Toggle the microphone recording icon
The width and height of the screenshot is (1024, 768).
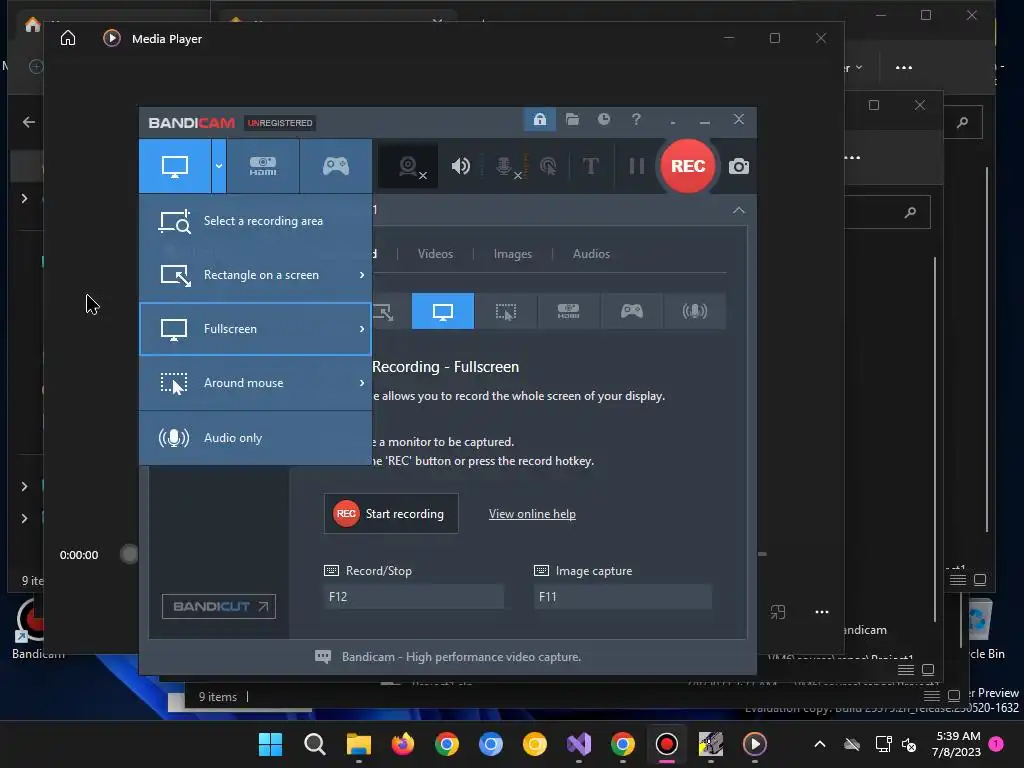coord(506,167)
